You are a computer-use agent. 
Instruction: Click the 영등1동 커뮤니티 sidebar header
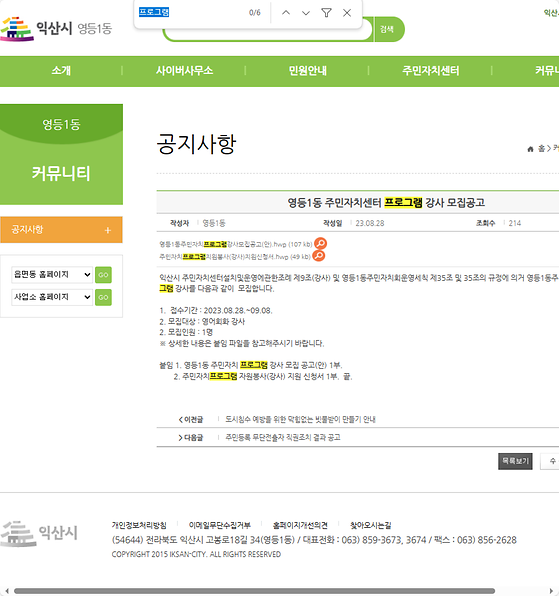[61, 154]
